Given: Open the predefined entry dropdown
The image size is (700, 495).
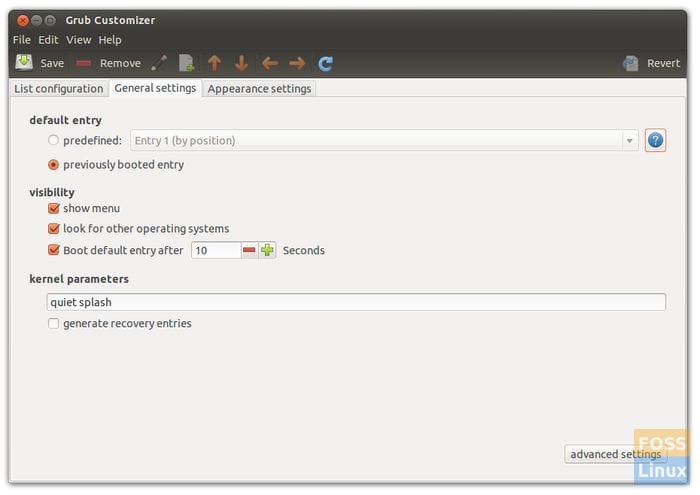Looking at the screenshot, I should pos(384,141).
